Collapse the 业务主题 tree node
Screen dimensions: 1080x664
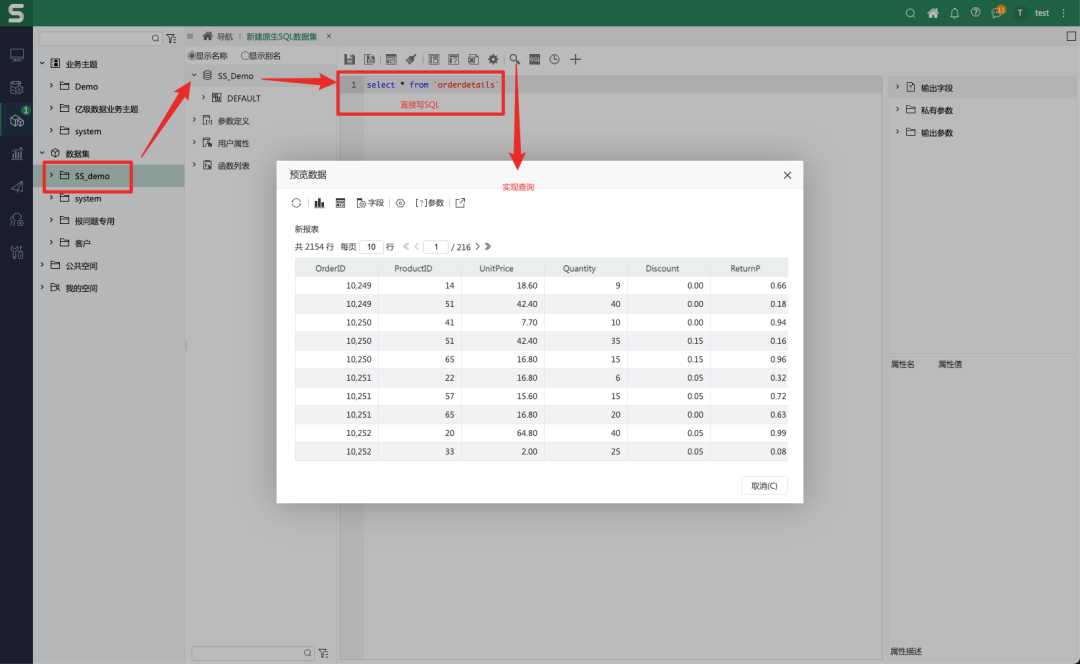(x=42, y=63)
